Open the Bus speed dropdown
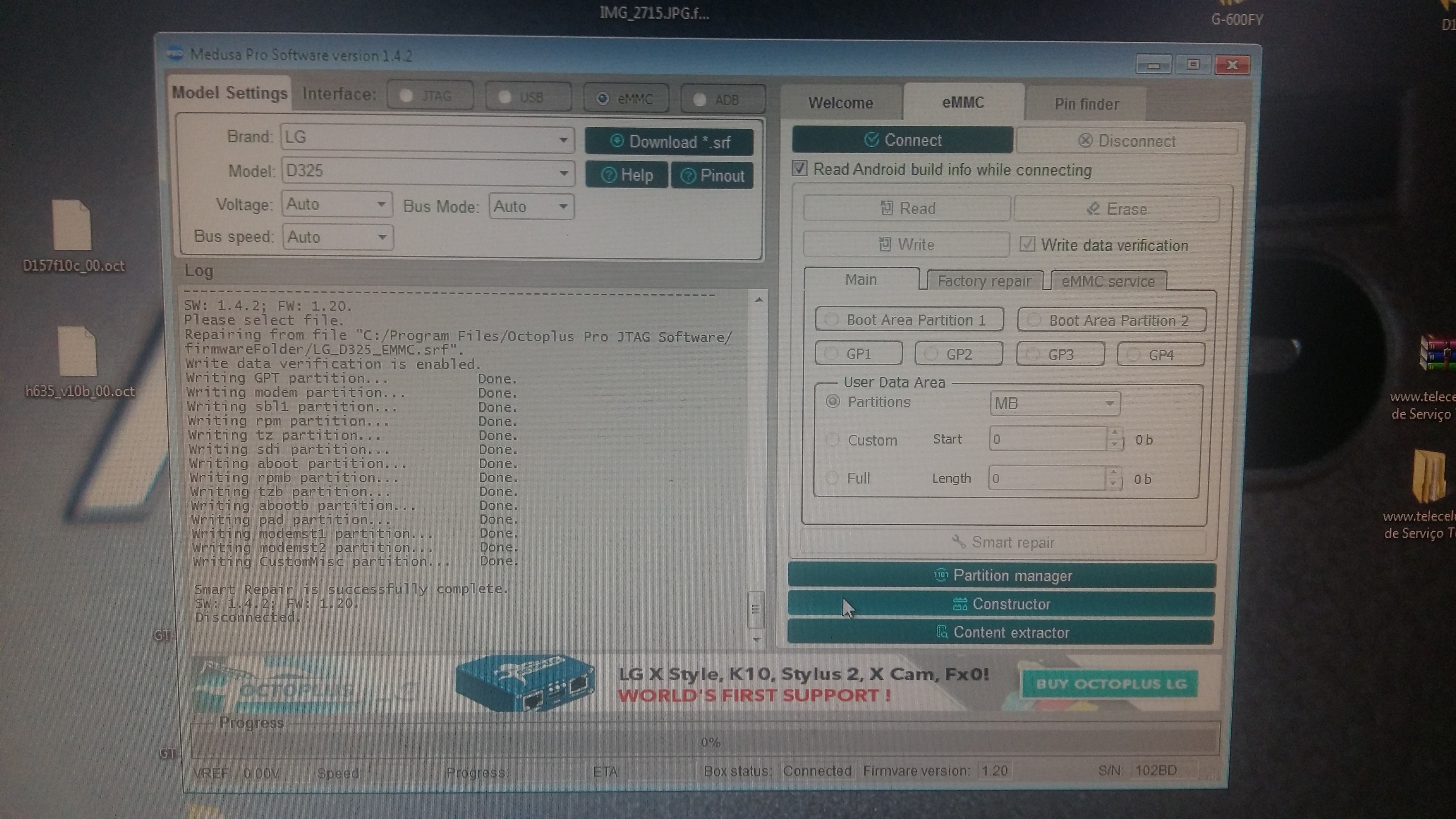 click(382, 237)
